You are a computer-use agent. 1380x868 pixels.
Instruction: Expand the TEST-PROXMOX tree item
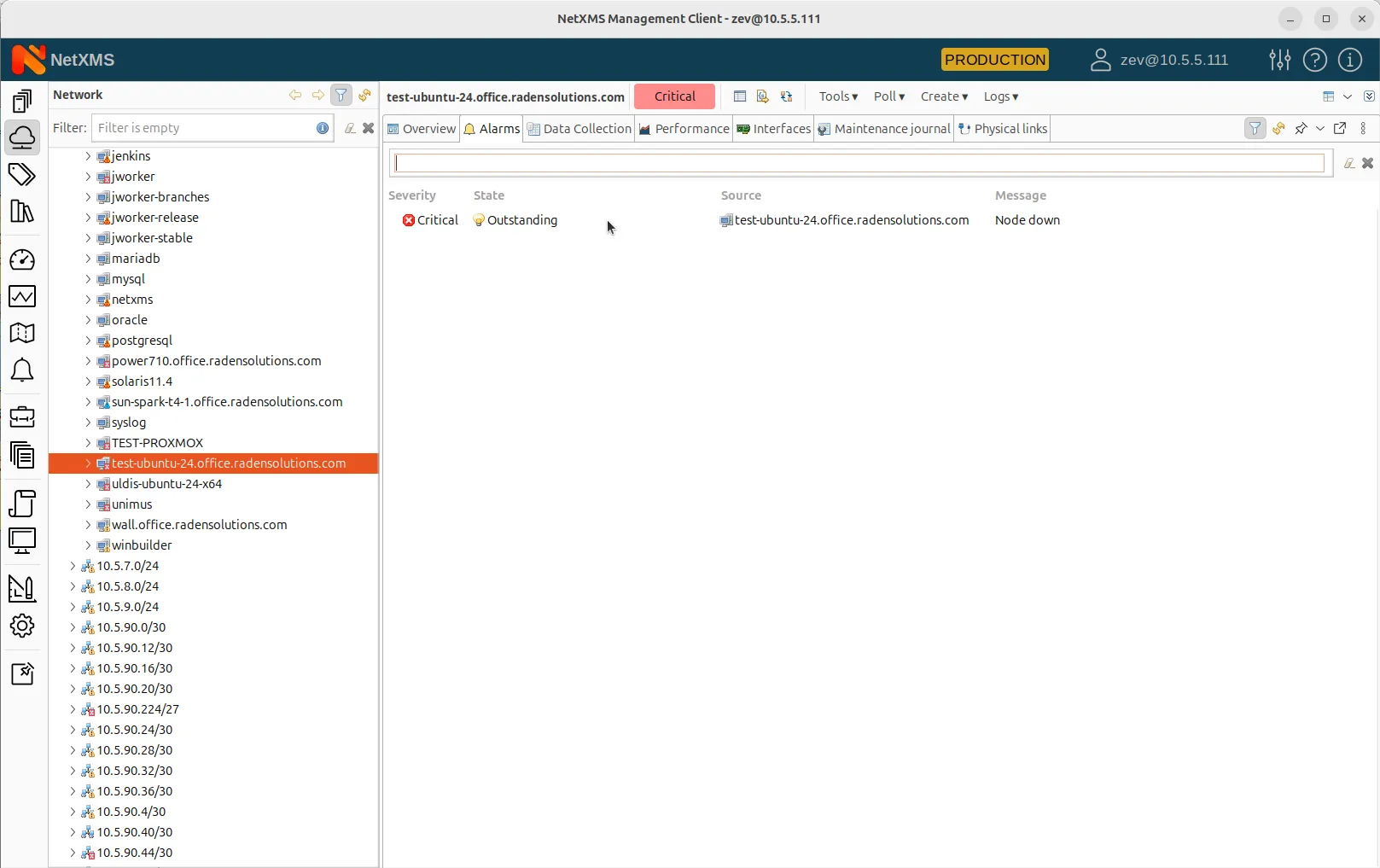(87, 442)
